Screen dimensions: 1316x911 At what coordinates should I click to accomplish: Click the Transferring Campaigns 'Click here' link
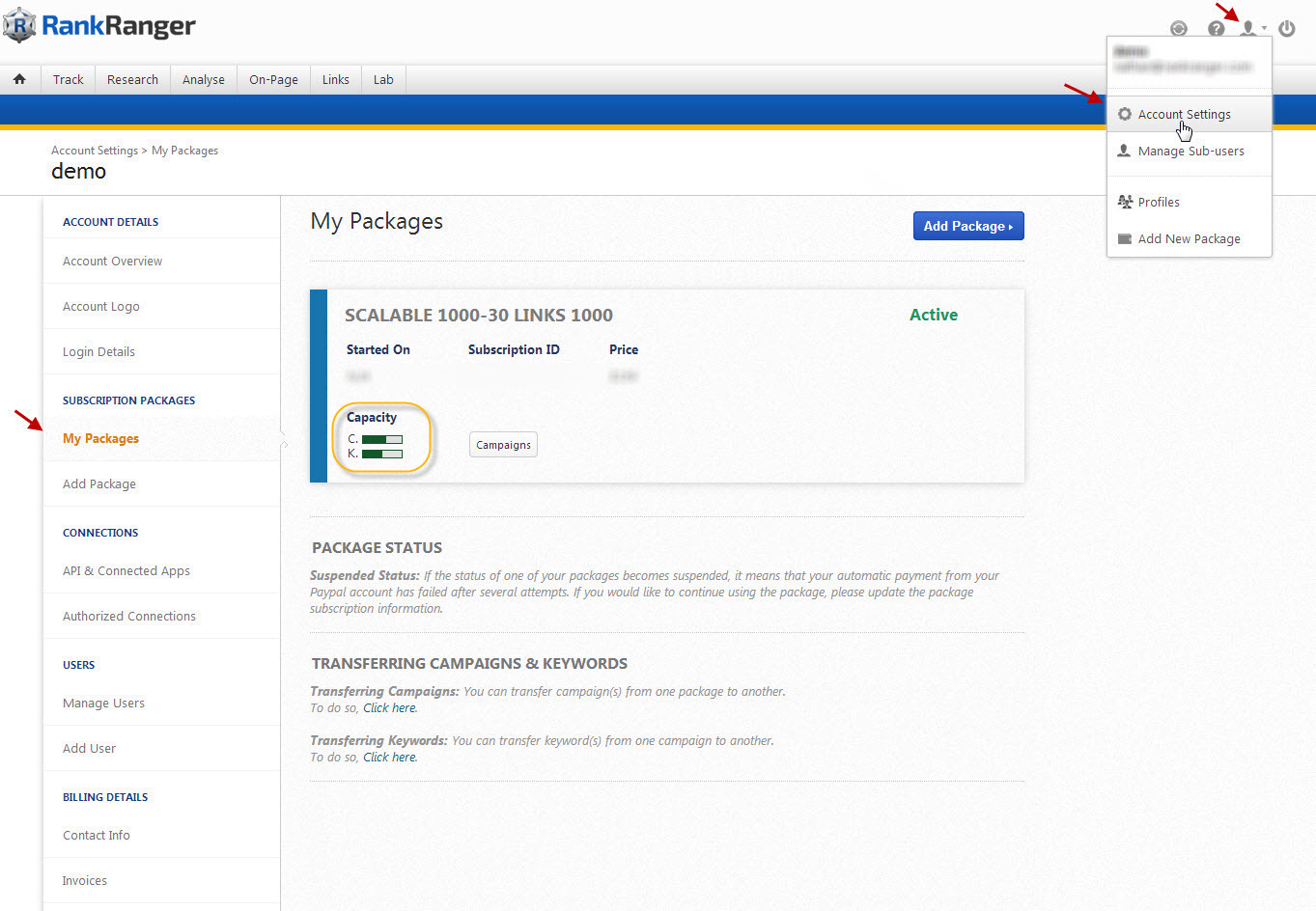[x=390, y=708]
